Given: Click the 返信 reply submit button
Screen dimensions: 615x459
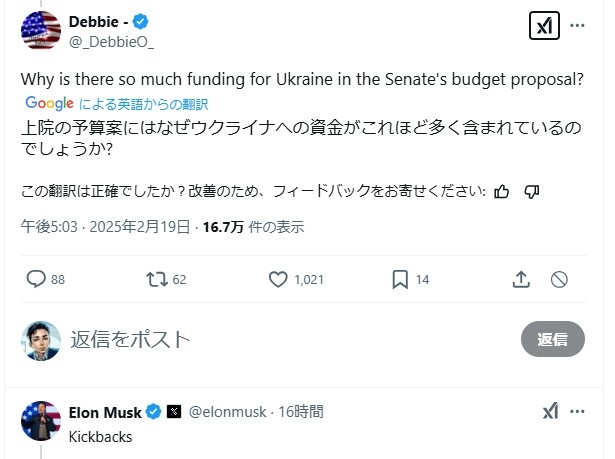Looking at the screenshot, I should pyautogui.click(x=552, y=339).
